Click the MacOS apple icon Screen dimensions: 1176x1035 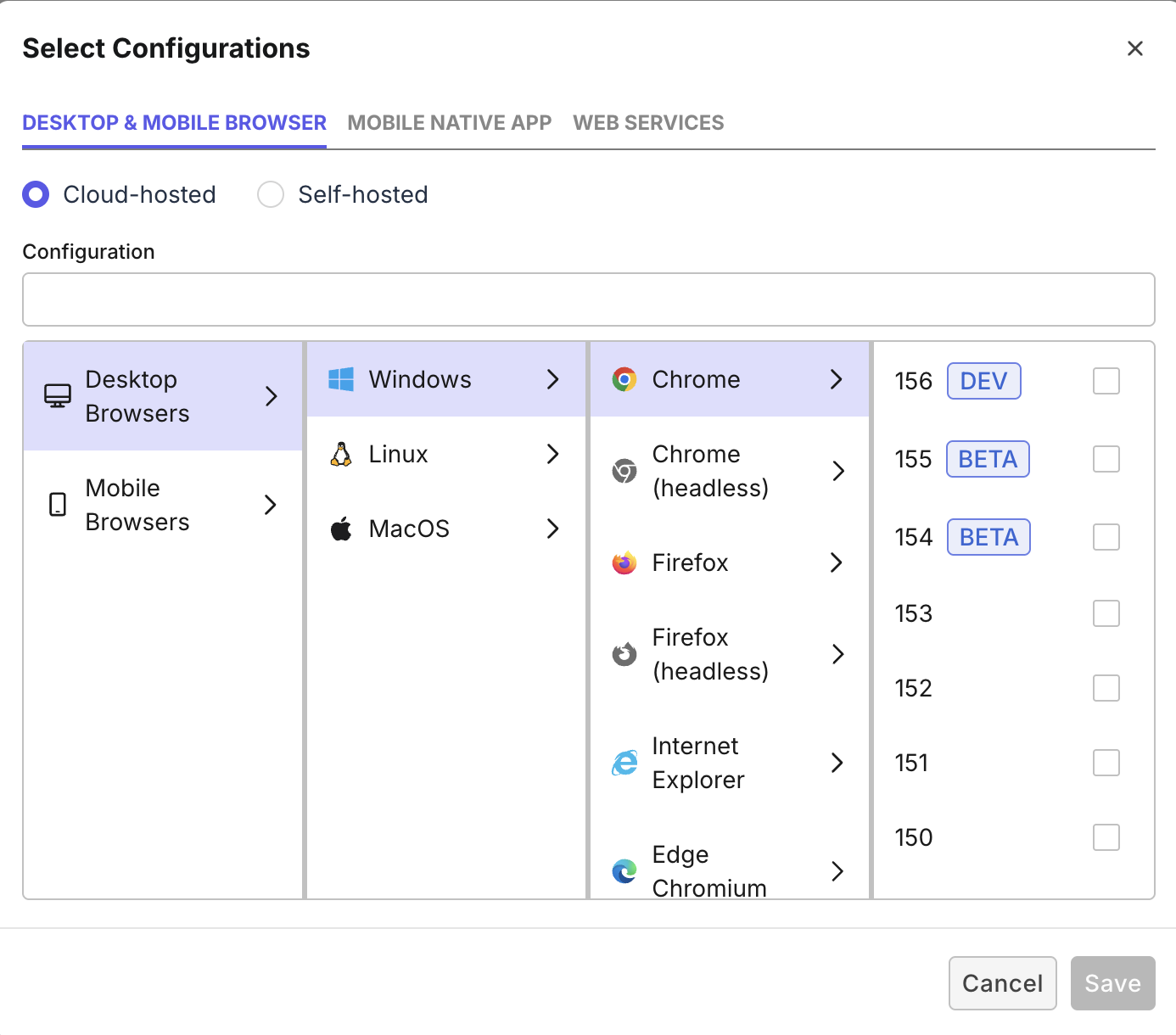[x=341, y=529]
